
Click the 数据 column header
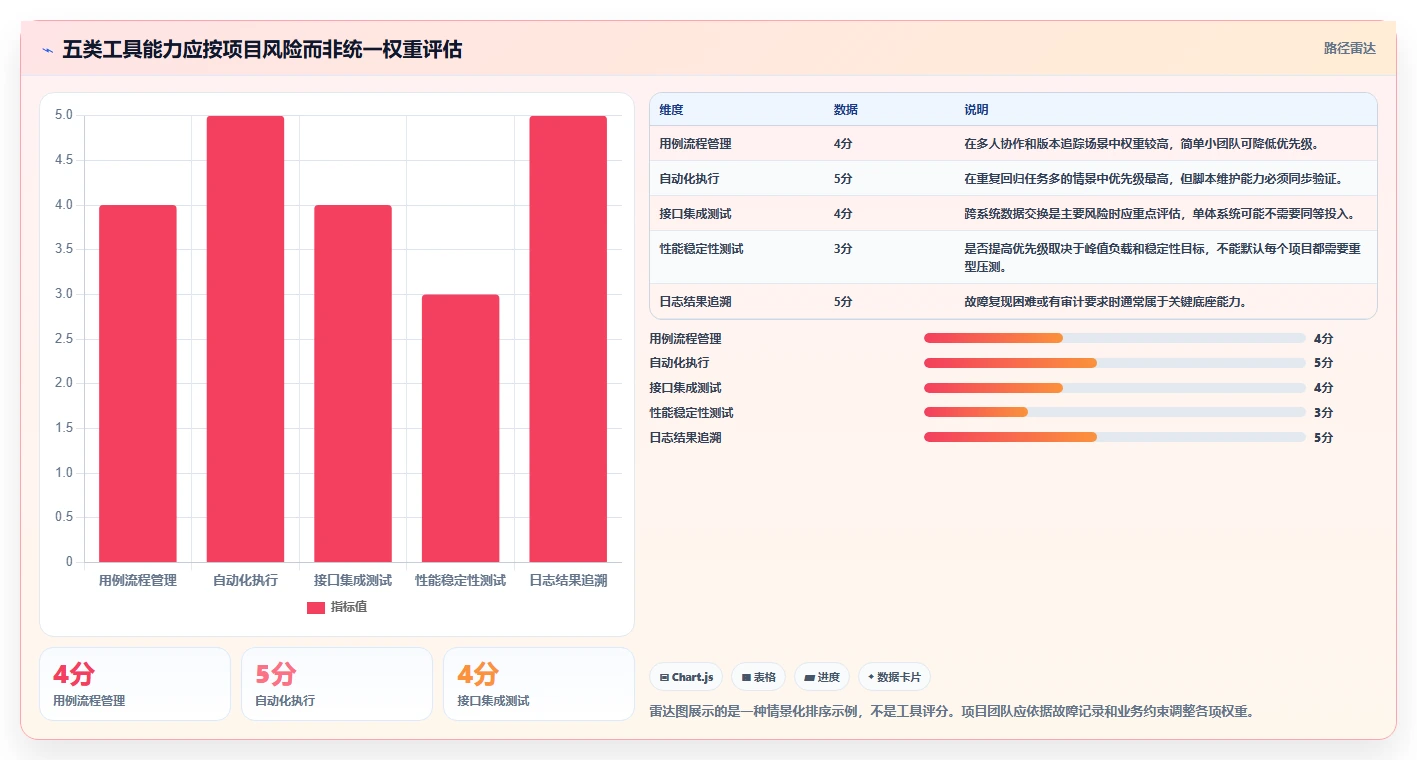pyautogui.click(x=845, y=110)
